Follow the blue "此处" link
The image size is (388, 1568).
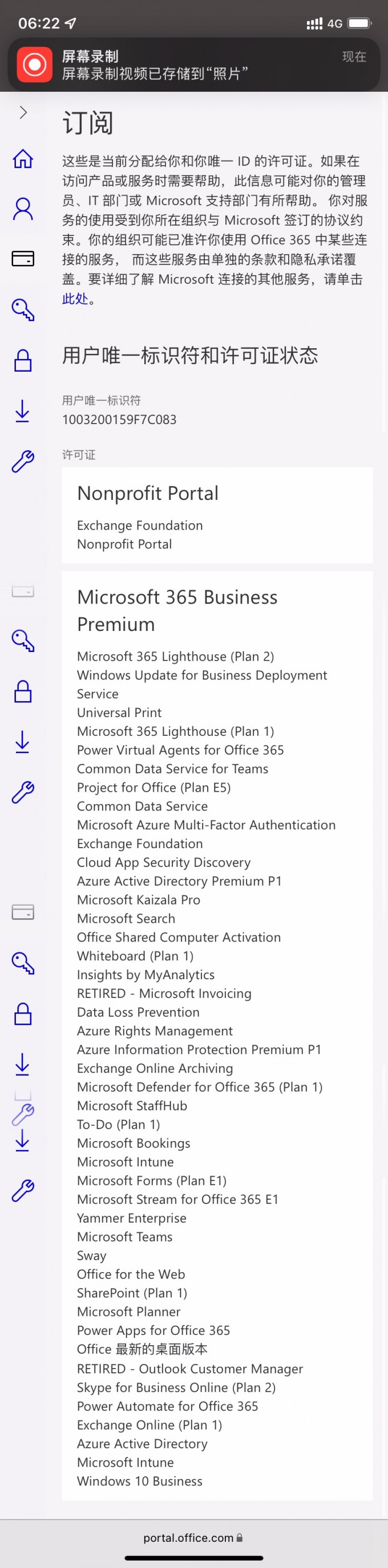pos(75,299)
